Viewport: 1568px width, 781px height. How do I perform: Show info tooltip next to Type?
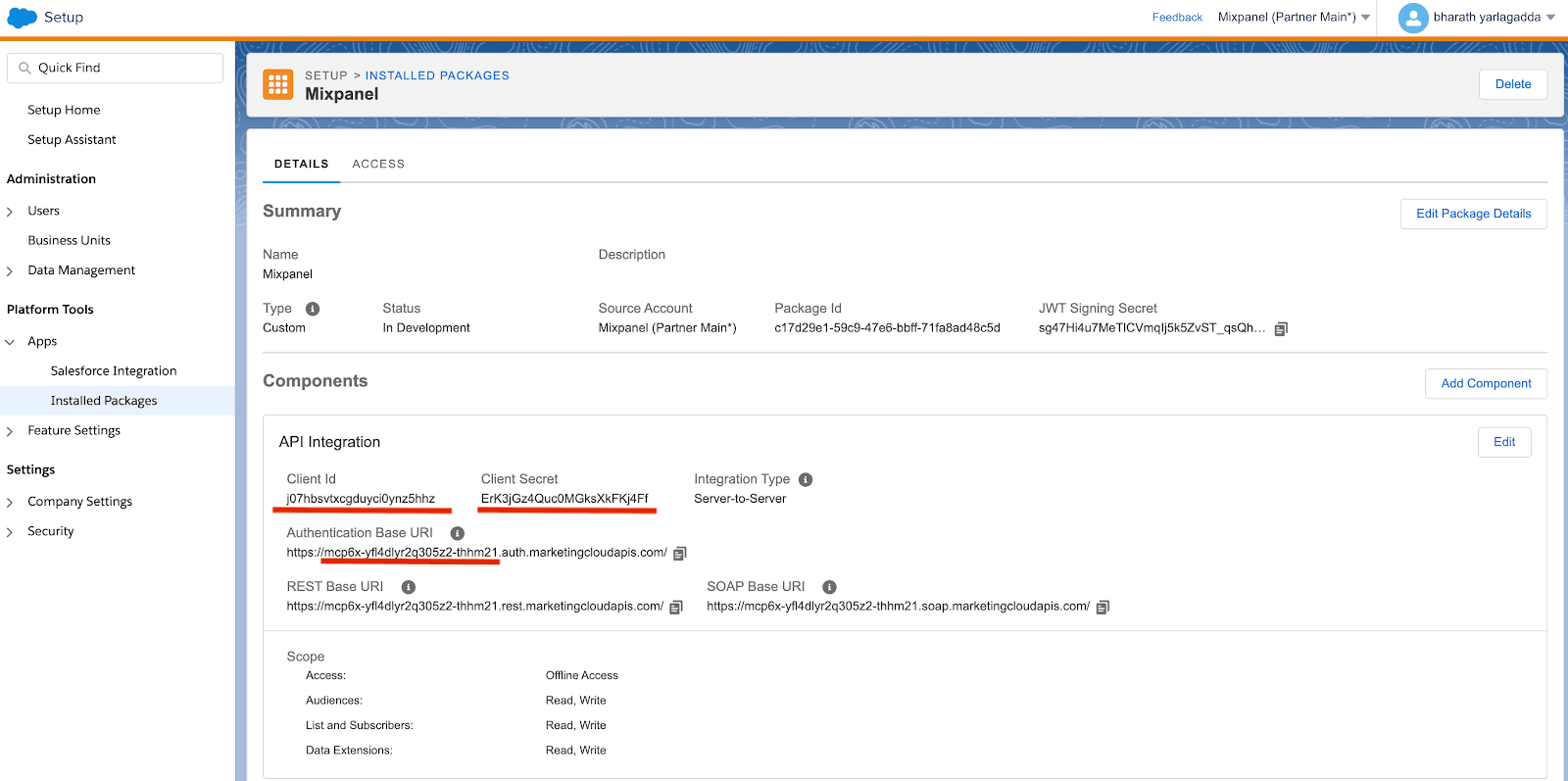[313, 309]
